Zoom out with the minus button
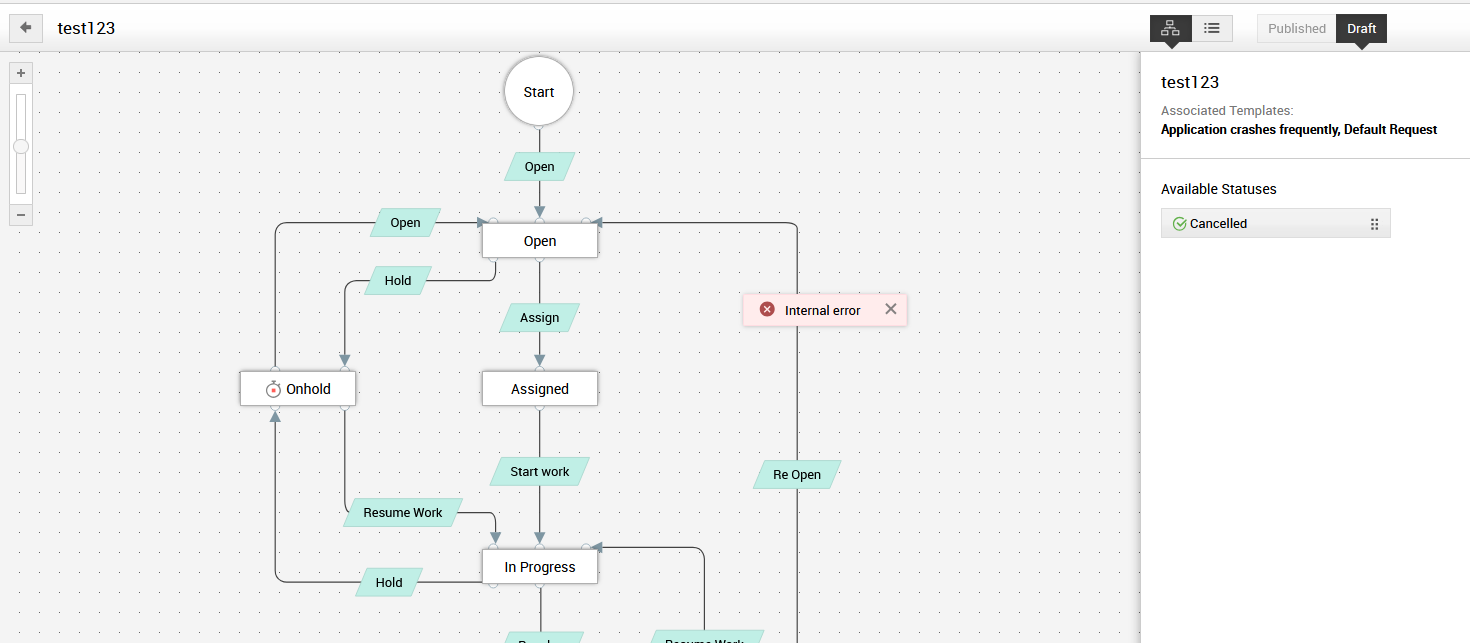 (x=21, y=215)
